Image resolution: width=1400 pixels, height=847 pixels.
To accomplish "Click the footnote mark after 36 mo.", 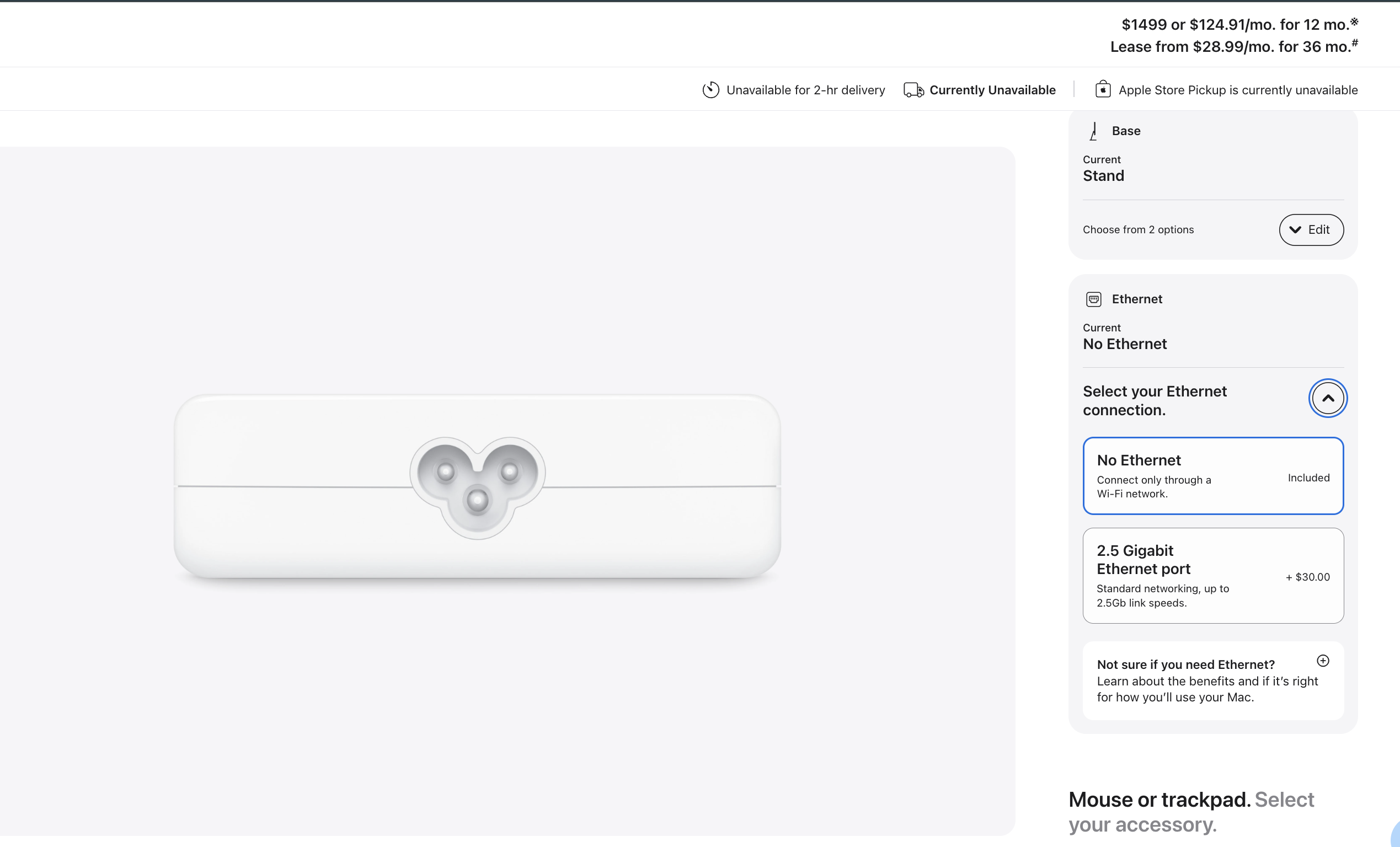I will pos(1355,42).
